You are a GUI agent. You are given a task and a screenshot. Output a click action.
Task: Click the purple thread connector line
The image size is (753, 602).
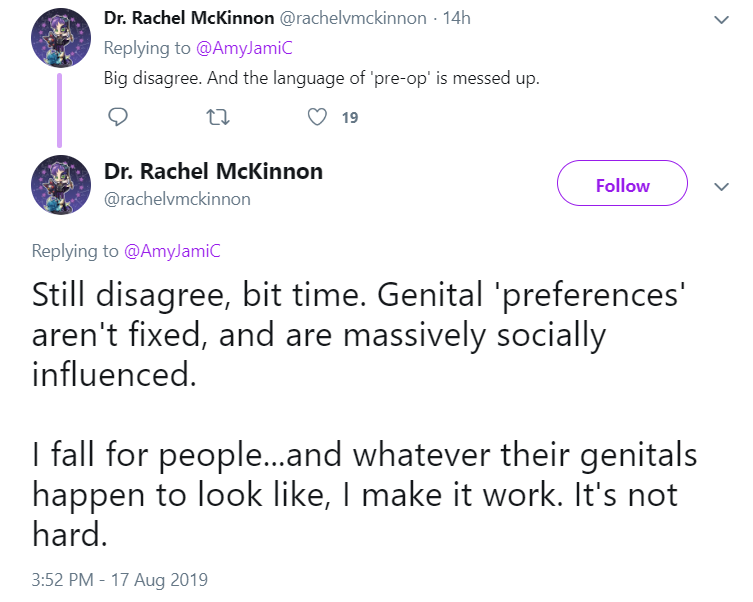point(60,110)
